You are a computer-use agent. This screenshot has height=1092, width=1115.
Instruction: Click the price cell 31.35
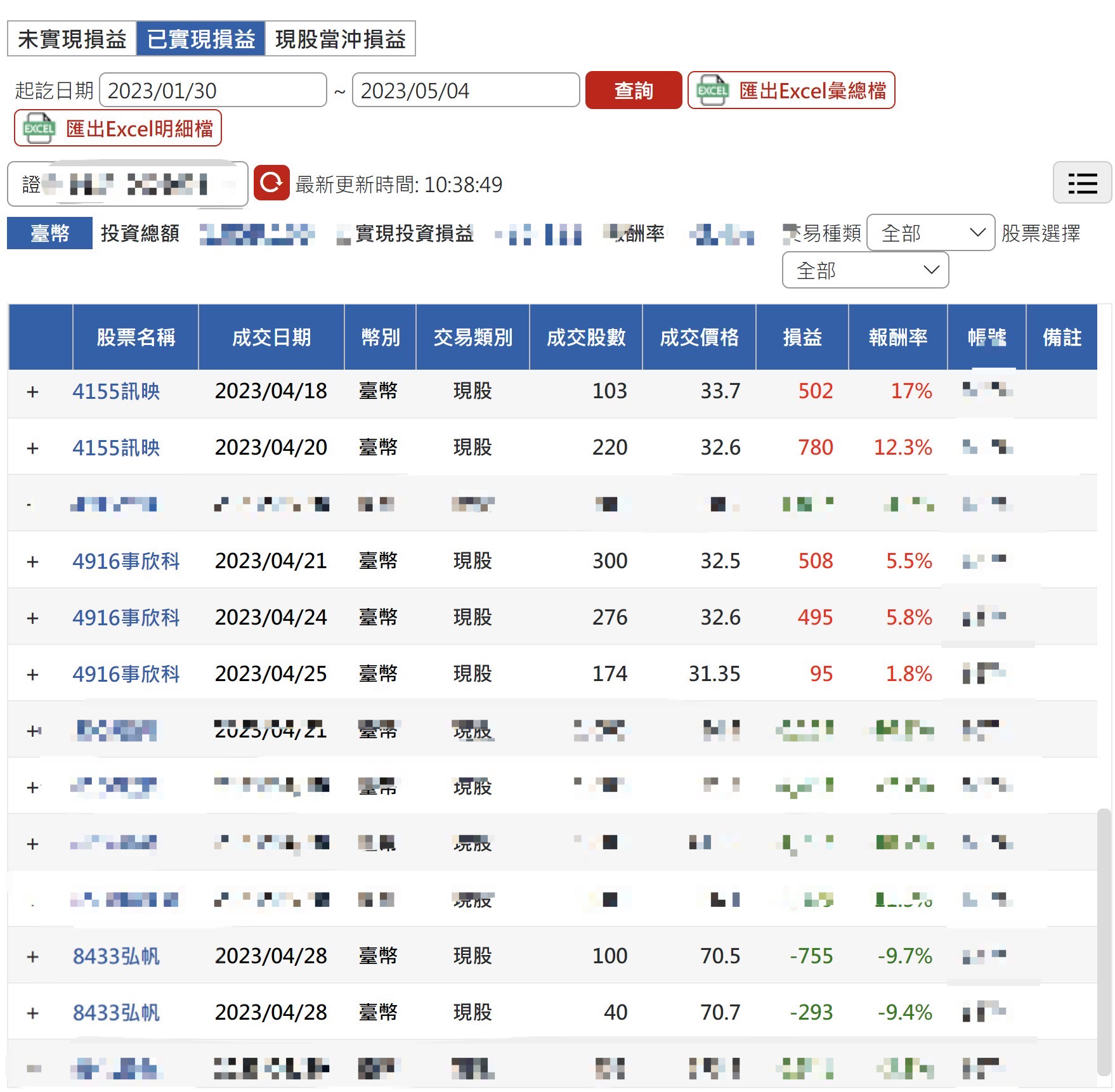(x=715, y=674)
